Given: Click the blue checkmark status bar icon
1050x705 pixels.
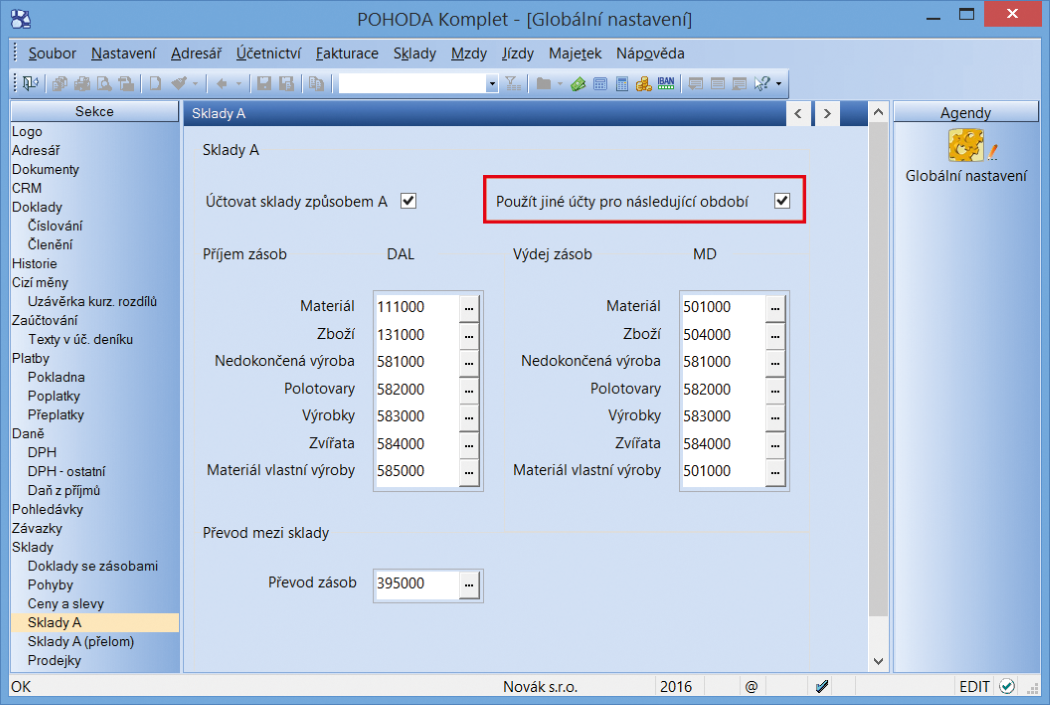Looking at the screenshot, I should [822, 686].
